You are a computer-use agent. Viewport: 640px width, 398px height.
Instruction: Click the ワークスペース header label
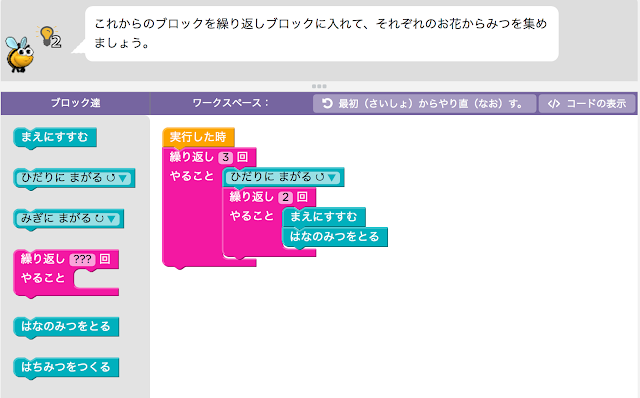pos(231,103)
